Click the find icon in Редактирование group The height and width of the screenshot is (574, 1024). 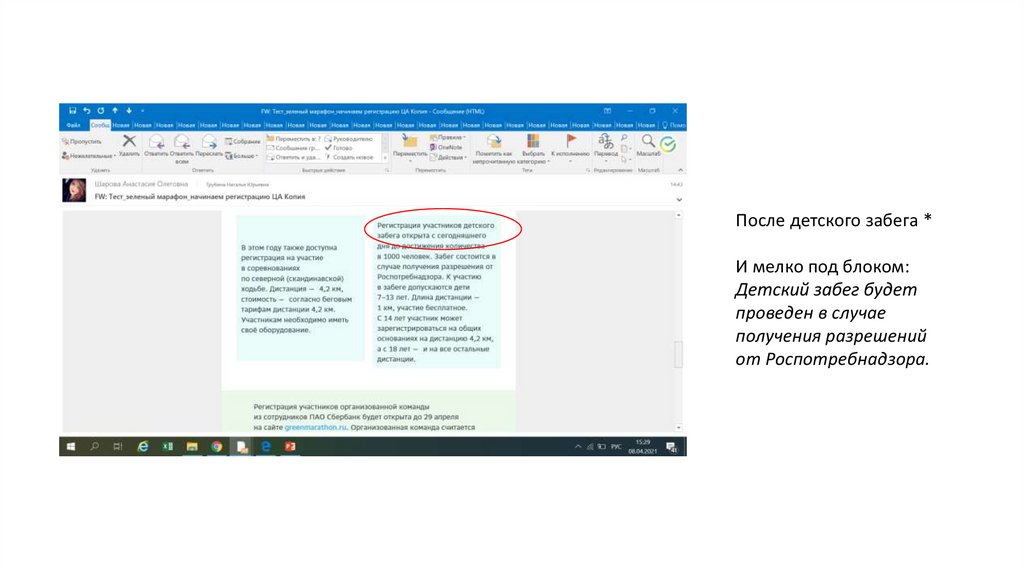[x=625, y=138]
